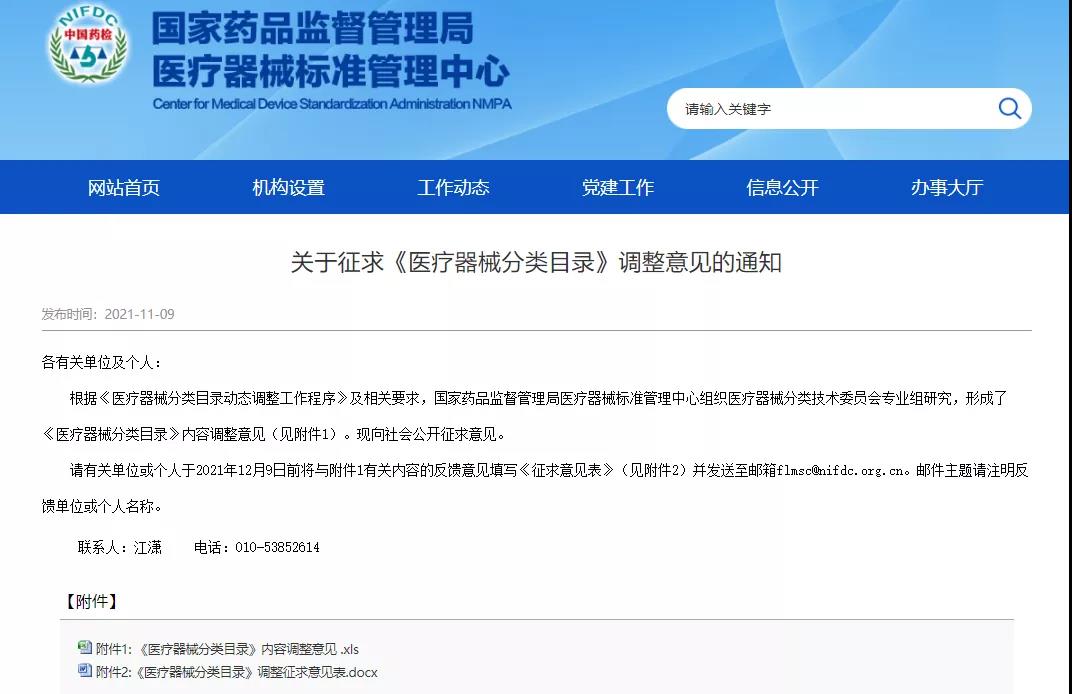
Task: Click the magnifying glass search icon
Action: click(x=1008, y=108)
